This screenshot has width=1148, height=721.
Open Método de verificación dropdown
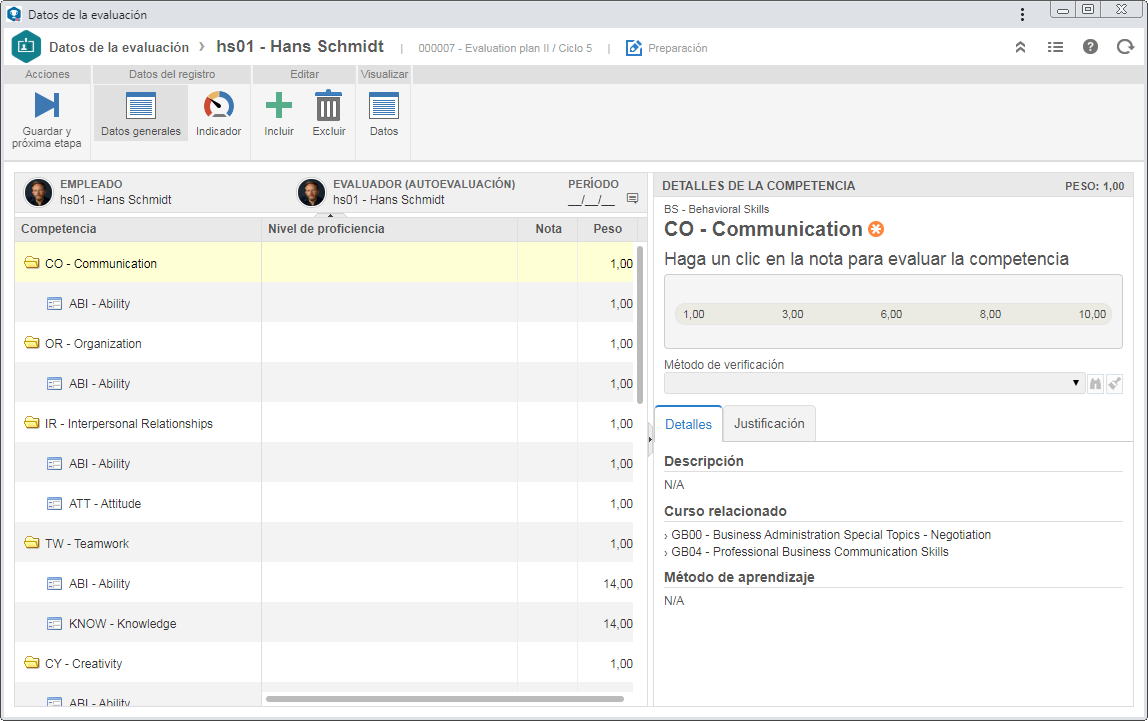click(873, 384)
